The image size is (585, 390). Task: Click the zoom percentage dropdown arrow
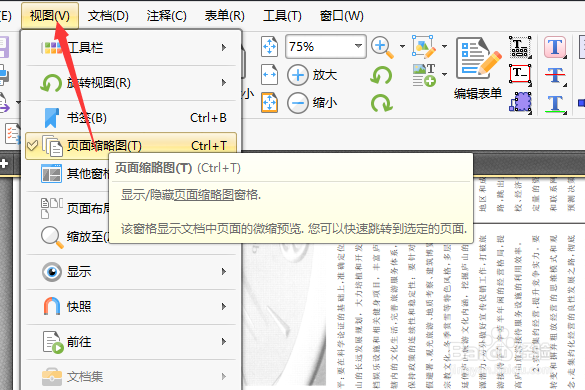click(x=359, y=46)
